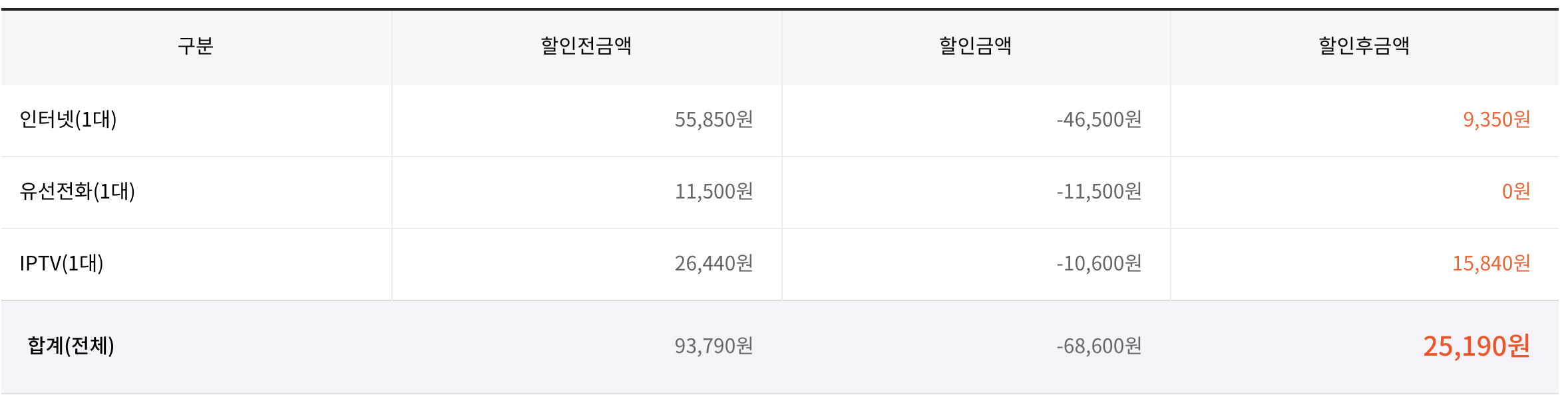
Task: Select the 유선전화(1대) row label
Action: pyautogui.click(x=77, y=191)
